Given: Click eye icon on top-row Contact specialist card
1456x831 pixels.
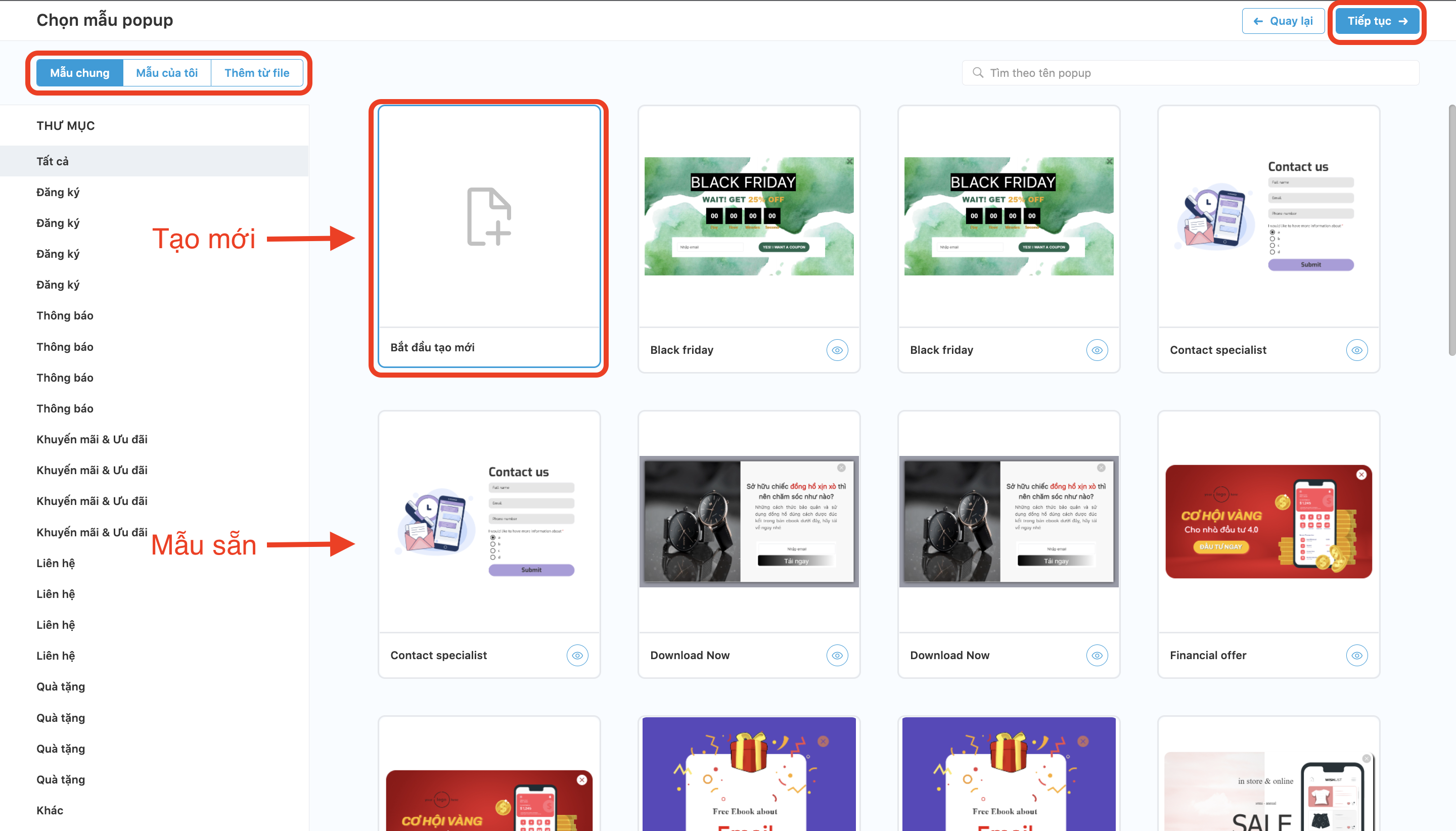Looking at the screenshot, I should coord(1356,350).
